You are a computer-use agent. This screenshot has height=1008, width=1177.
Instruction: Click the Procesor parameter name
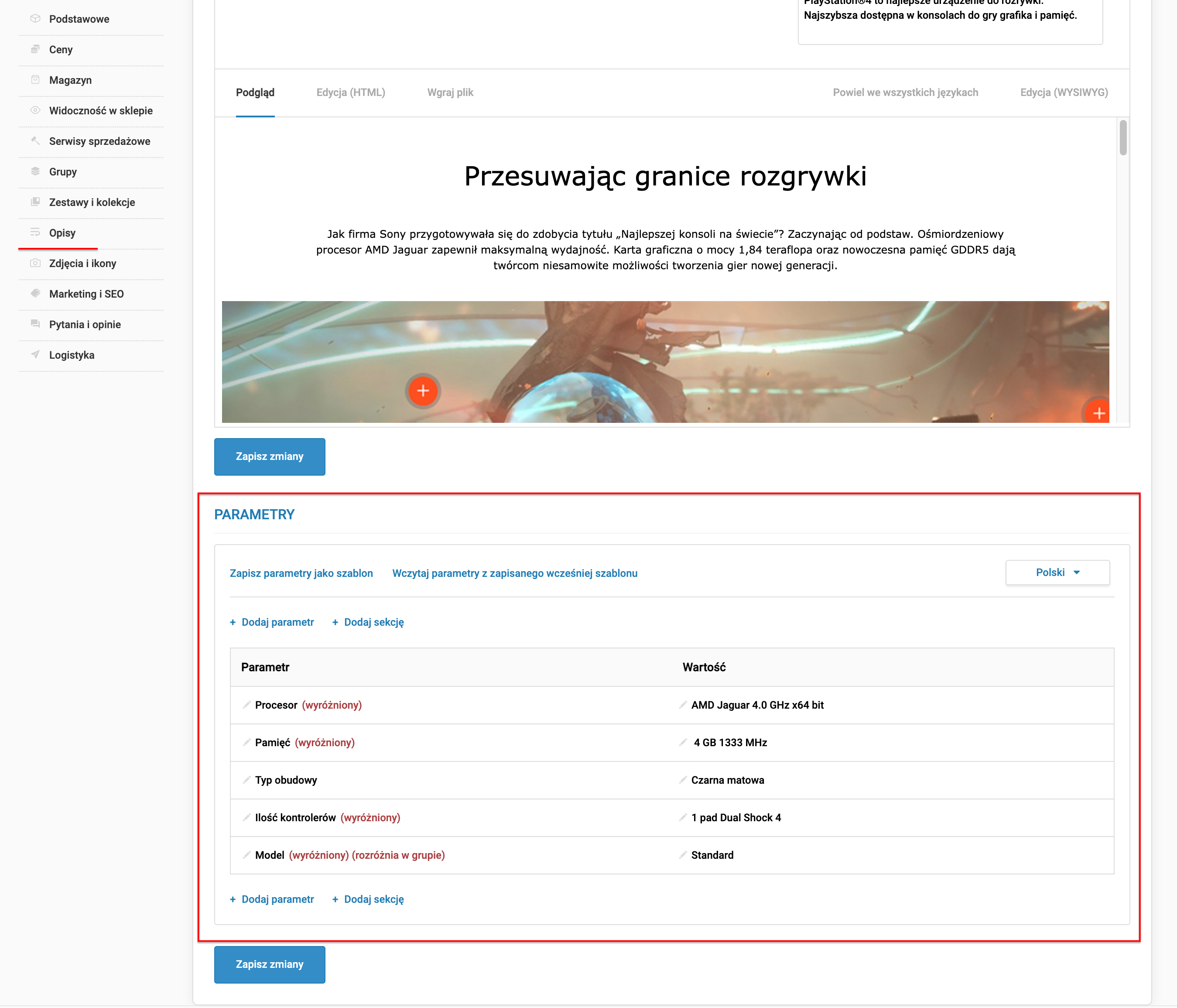click(x=276, y=705)
